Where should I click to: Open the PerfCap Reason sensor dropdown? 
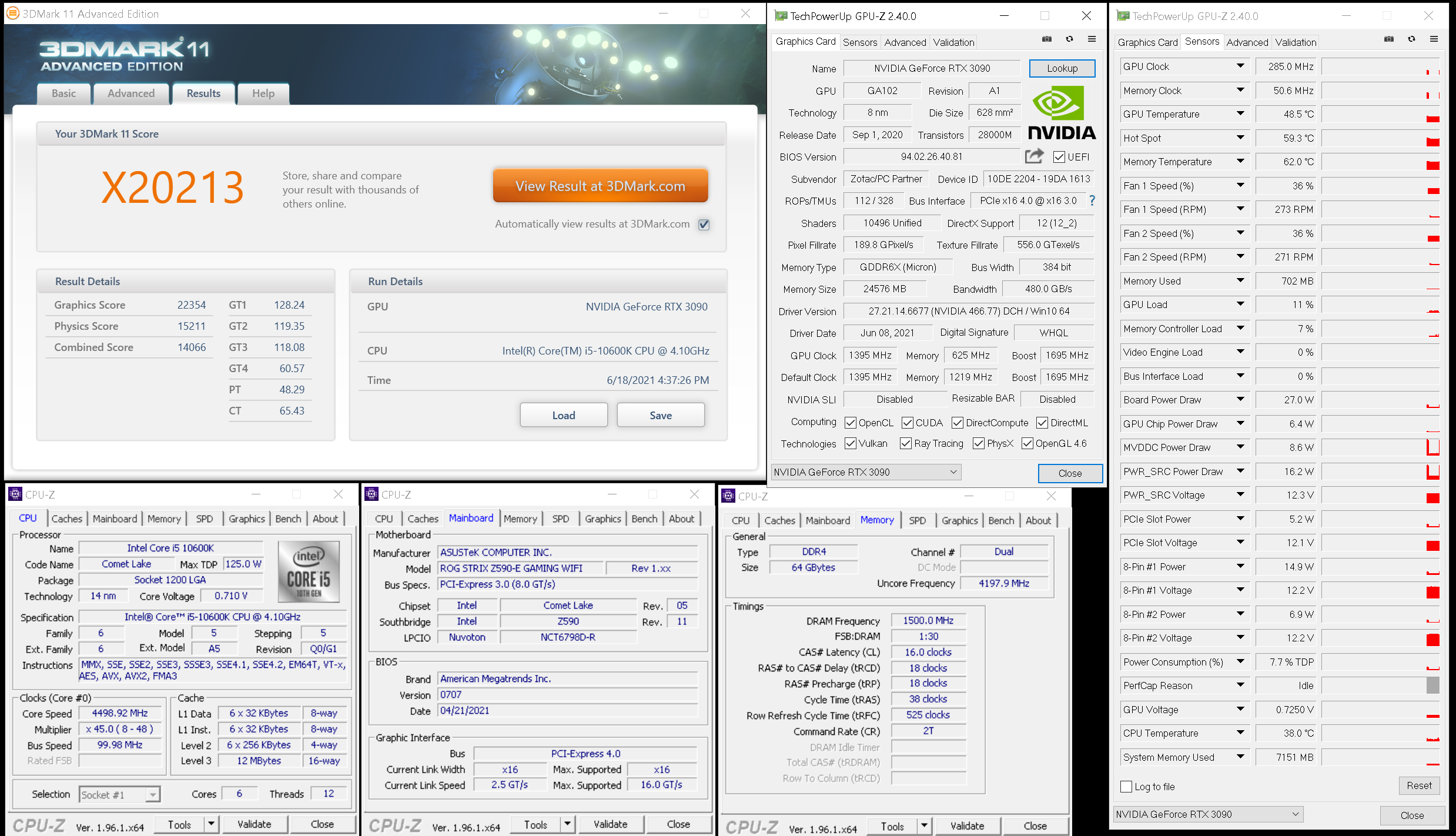click(1240, 685)
